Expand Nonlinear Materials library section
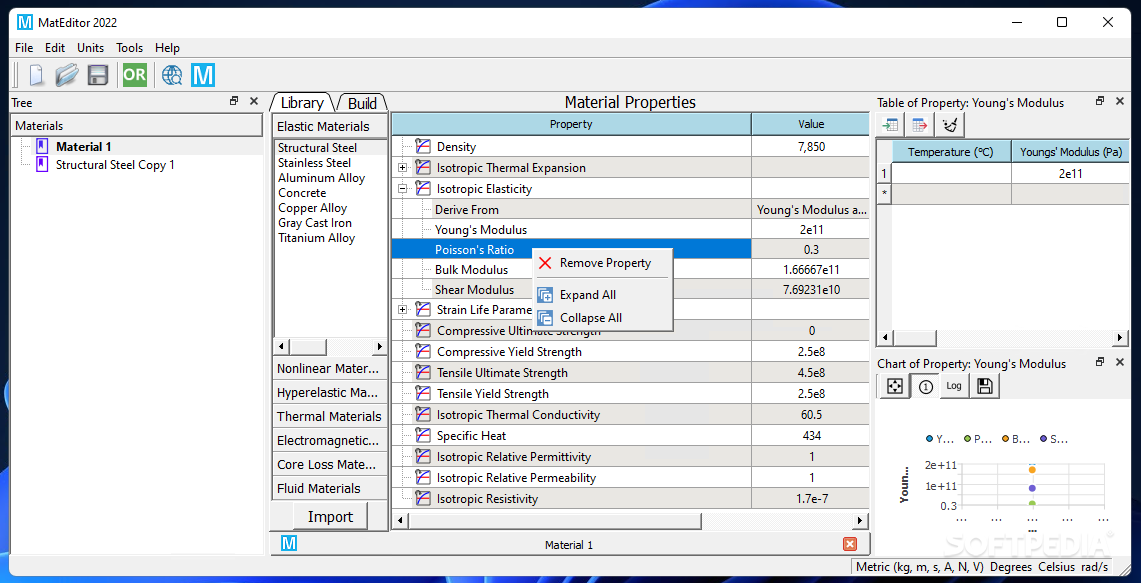Image resolution: width=1141 pixels, height=583 pixels. (x=330, y=368)
